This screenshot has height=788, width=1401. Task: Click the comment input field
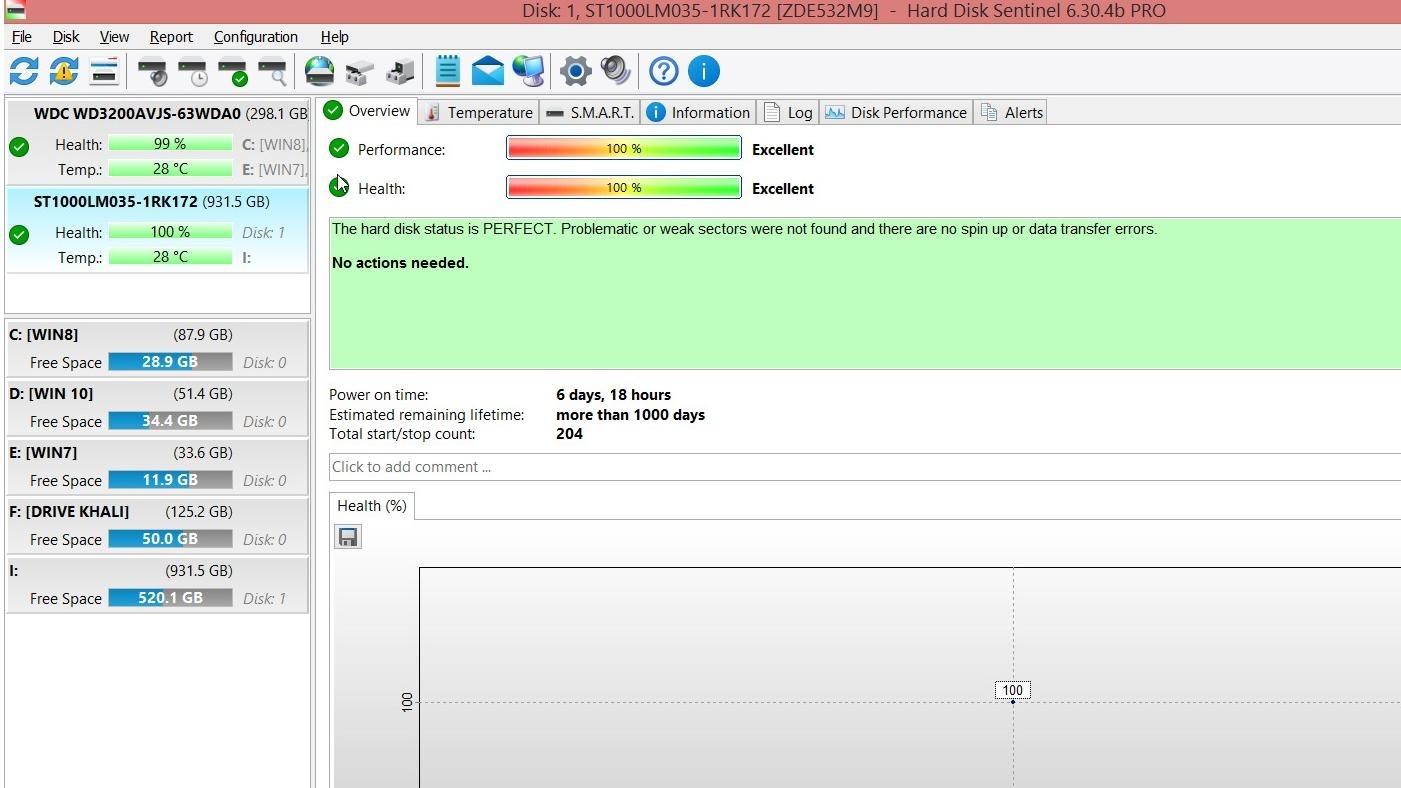(860, 467)
